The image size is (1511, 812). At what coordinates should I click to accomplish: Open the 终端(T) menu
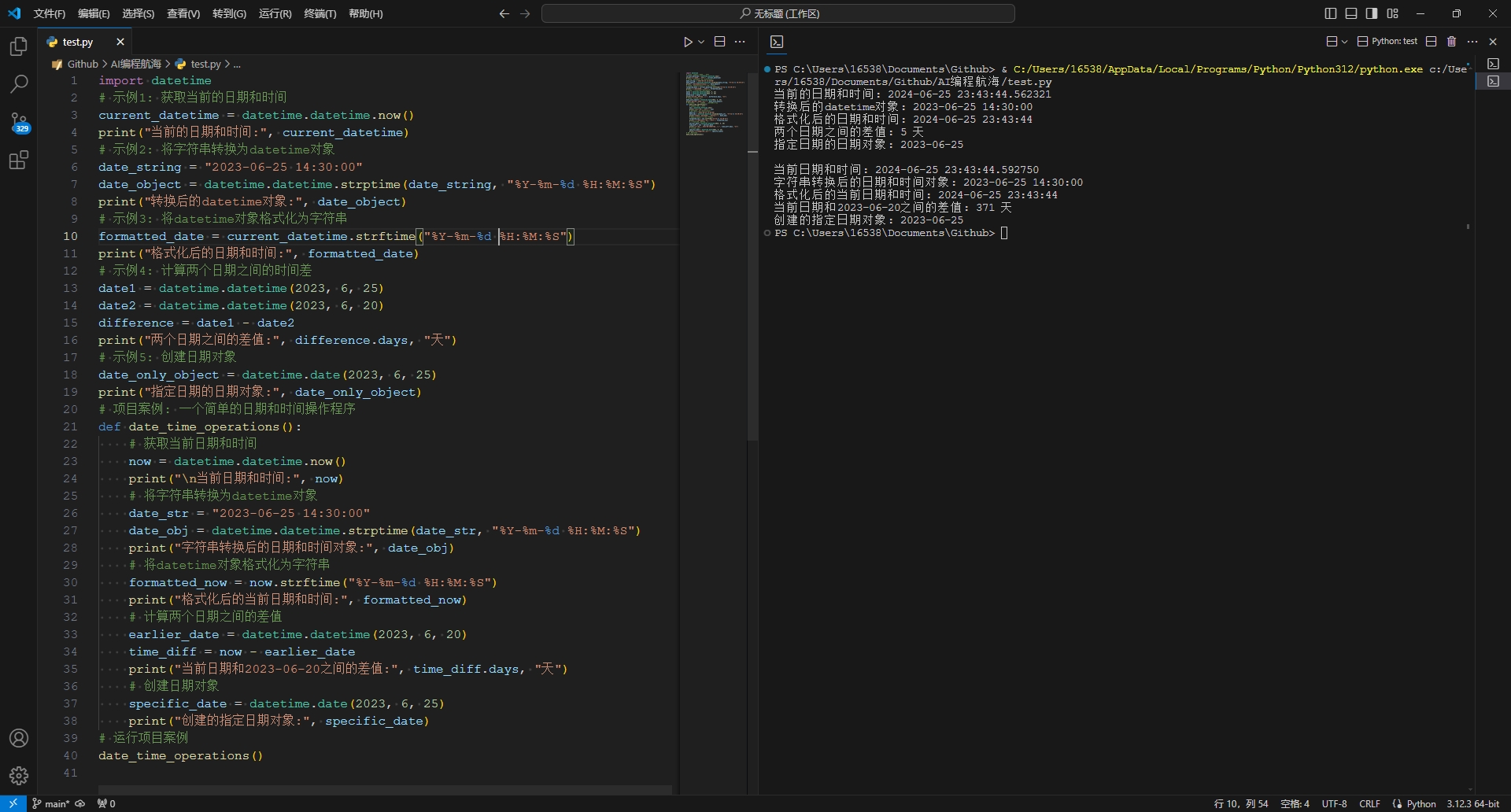(320, 13)
